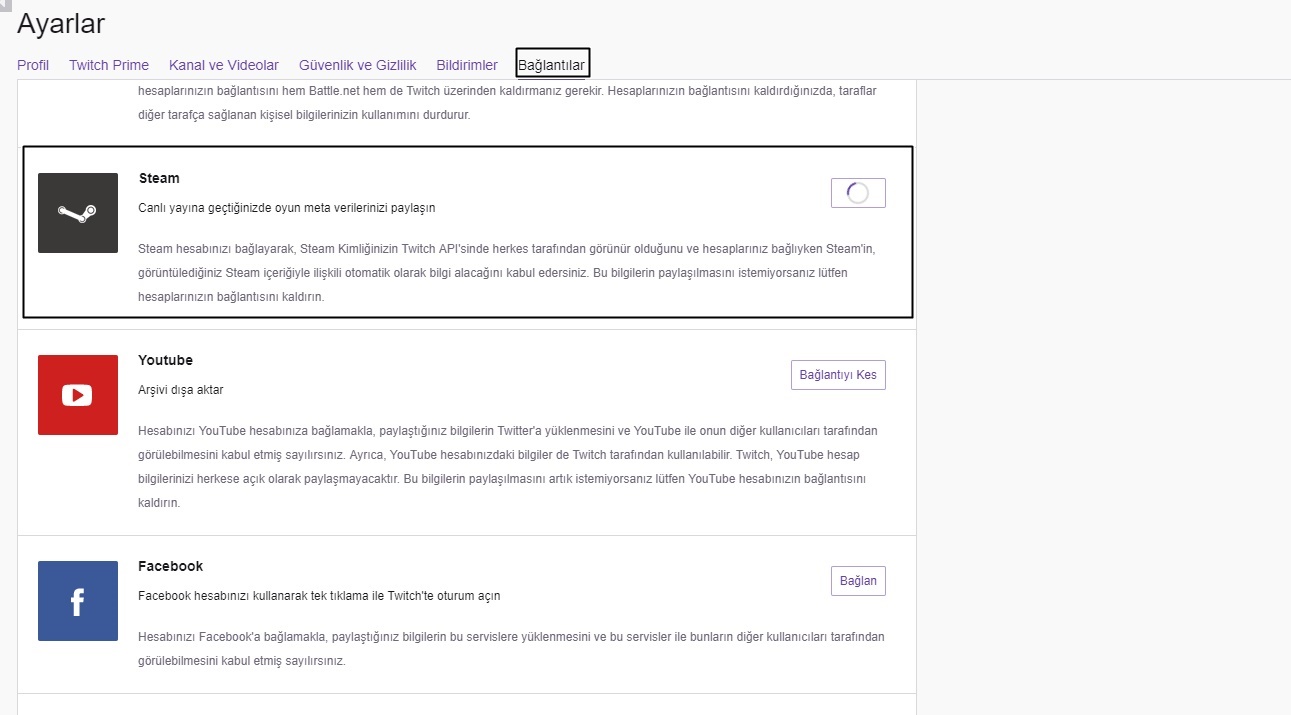Click the Steam logo icon
Screen dimensions: 1291x715
pyautogui.click(x=78, y=213)
